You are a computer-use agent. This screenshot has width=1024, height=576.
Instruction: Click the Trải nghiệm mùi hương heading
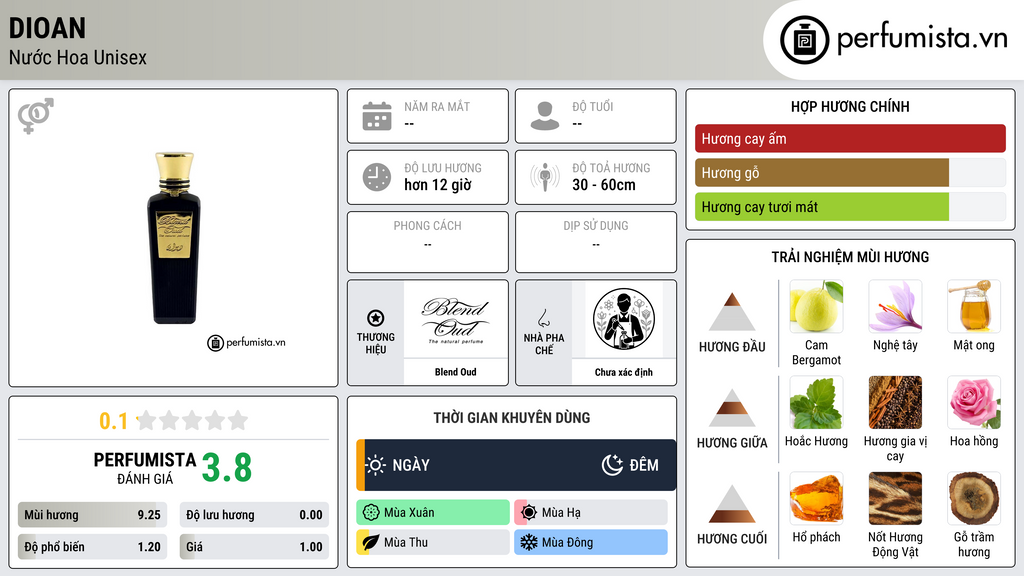[x=850, y=257]
